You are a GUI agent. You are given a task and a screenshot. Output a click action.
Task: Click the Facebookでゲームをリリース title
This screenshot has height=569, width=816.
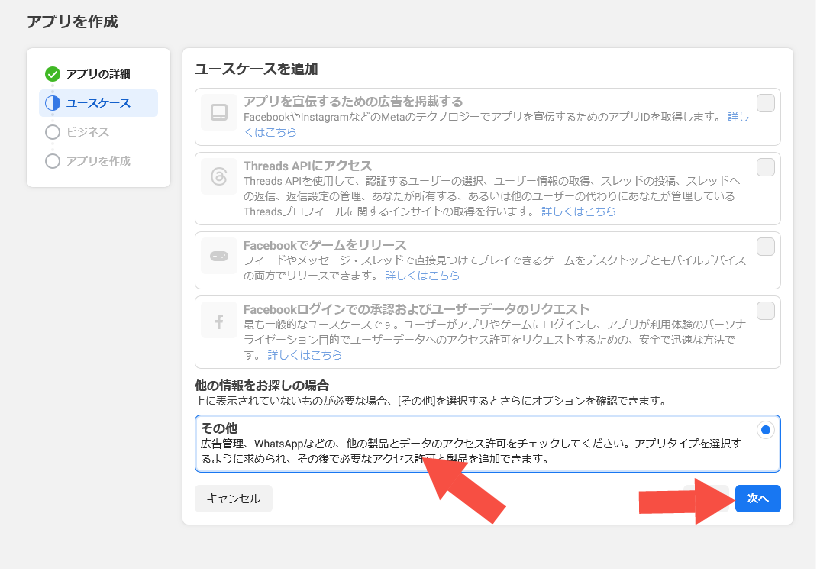325,245
